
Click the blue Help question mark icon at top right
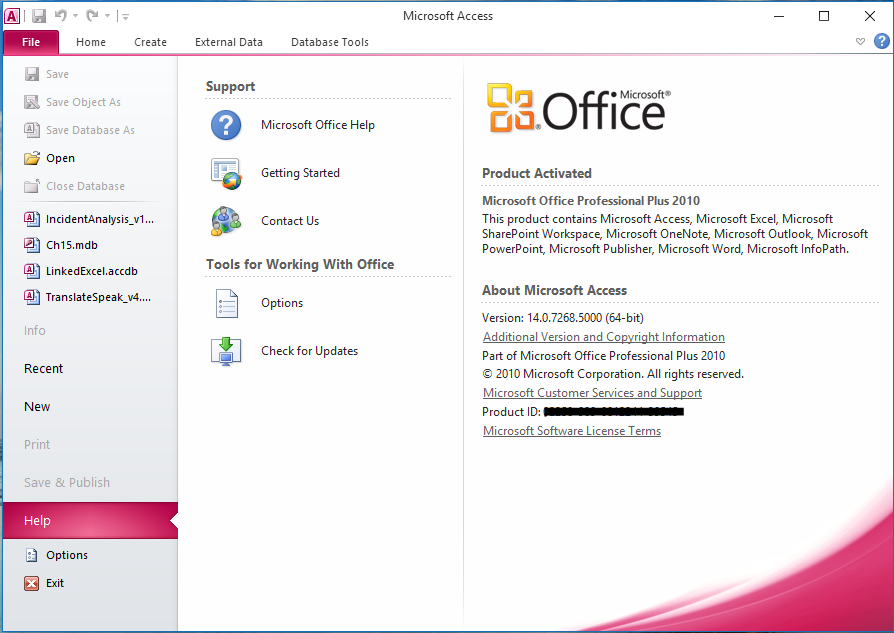coord(881,41)
